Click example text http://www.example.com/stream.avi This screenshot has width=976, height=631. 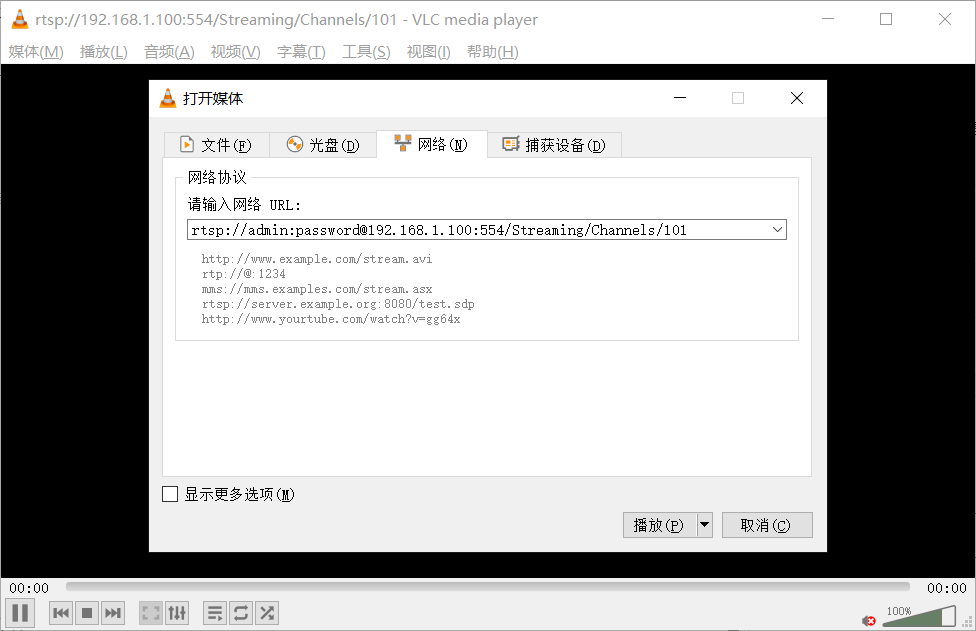(317, 259)
